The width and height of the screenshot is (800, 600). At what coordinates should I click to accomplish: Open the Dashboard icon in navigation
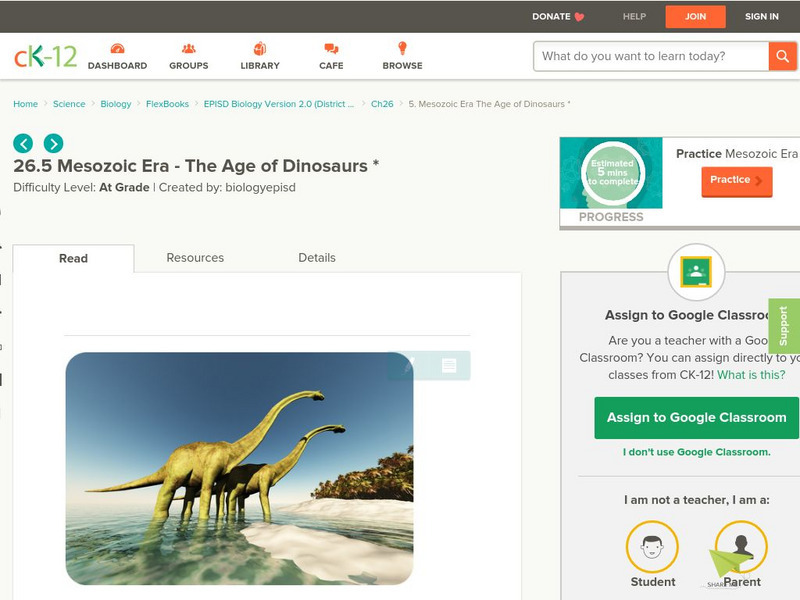coord(117,50)
